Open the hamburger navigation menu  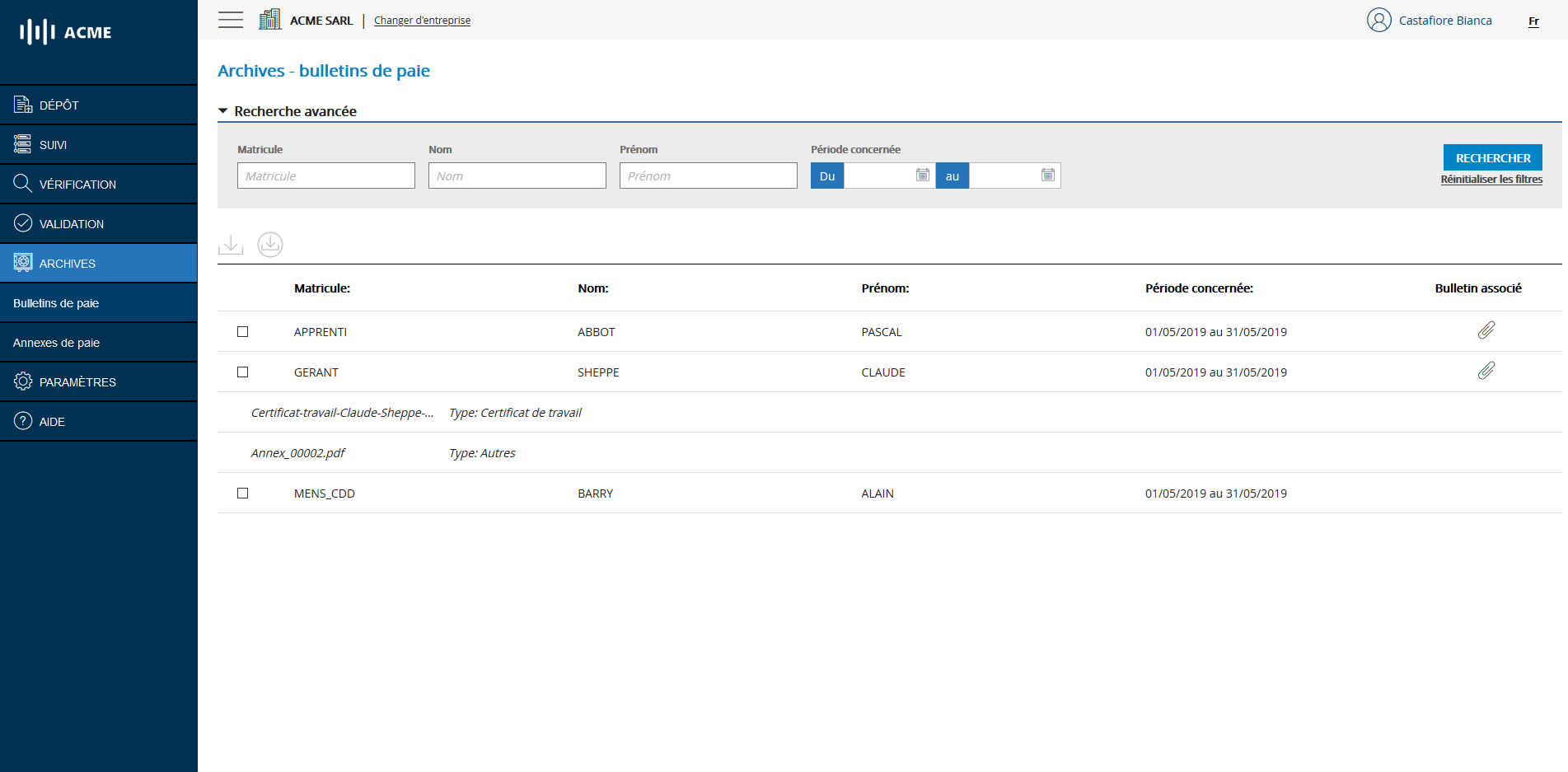coord(231,20)
